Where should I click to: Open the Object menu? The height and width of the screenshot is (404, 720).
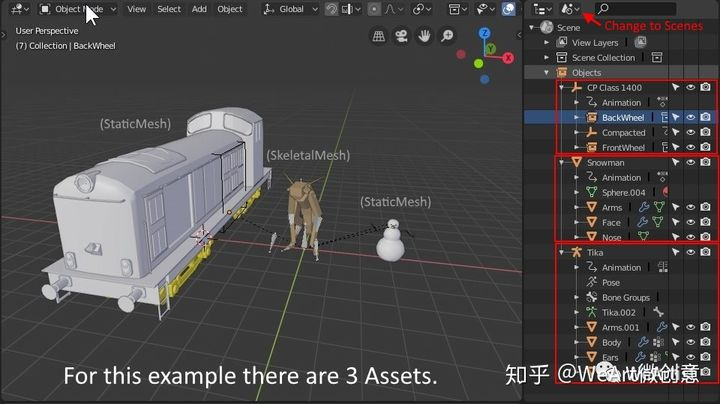coord(230,9)
